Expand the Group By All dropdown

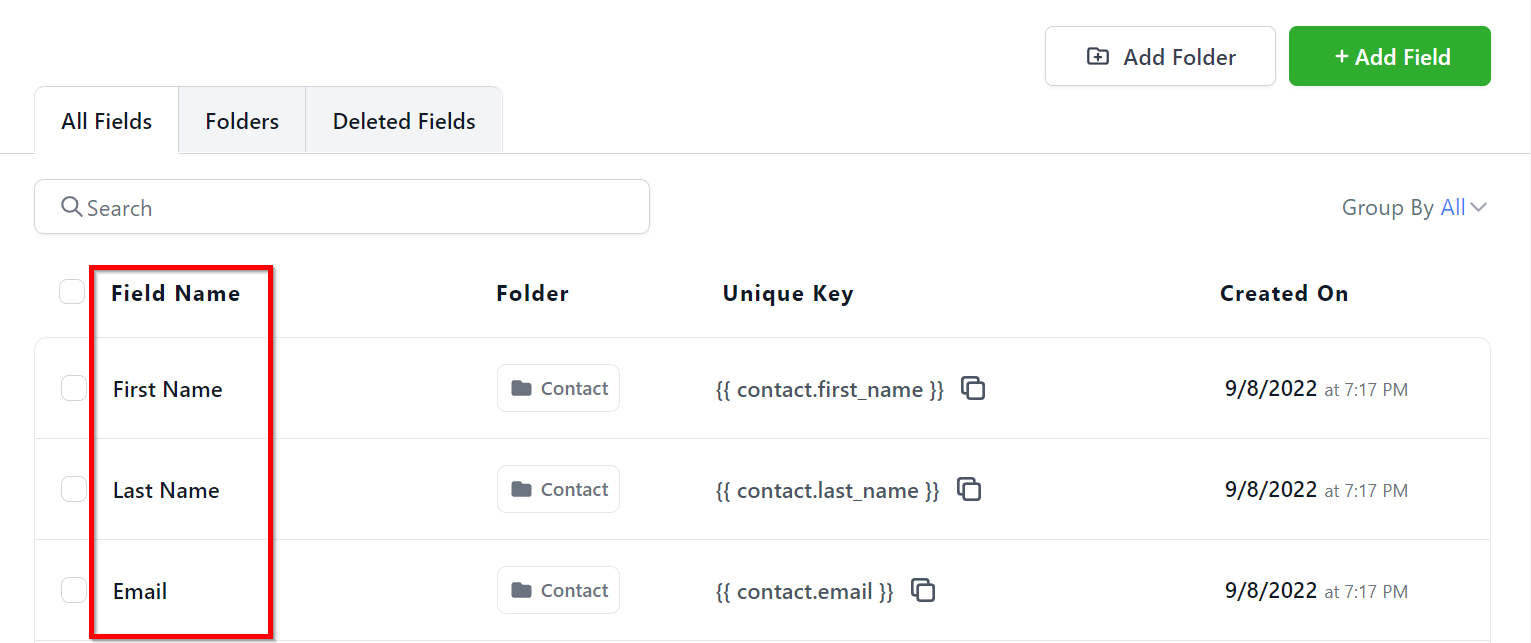coord(1463,207)
